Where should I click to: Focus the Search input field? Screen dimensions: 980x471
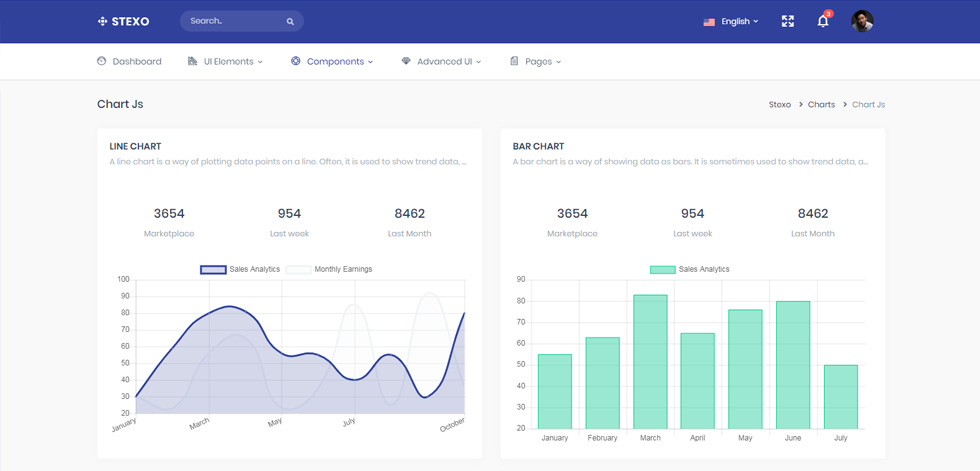[242, 21]
